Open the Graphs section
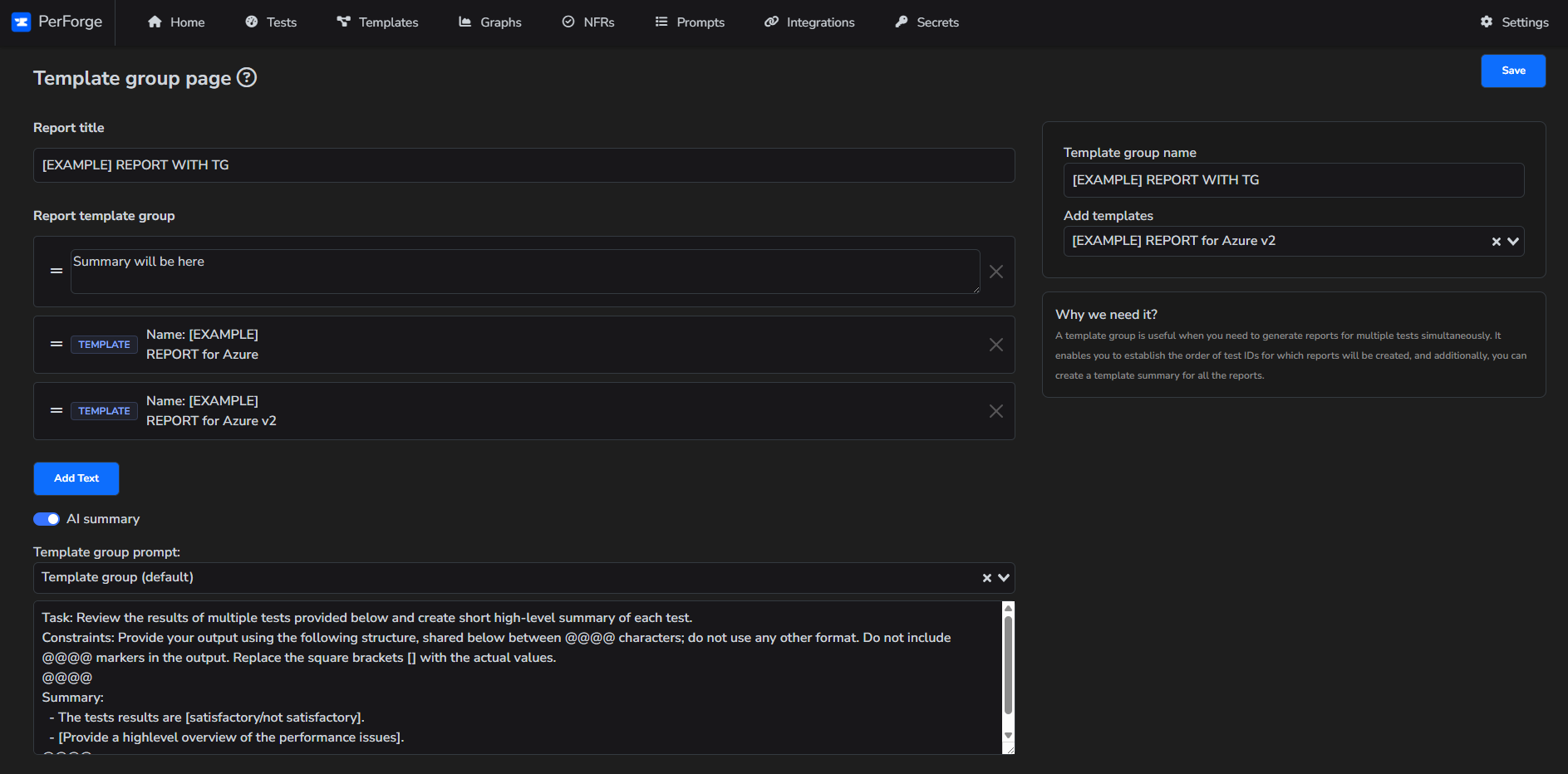The height and width of the screenshot is (774, 1568). (490, 22)
